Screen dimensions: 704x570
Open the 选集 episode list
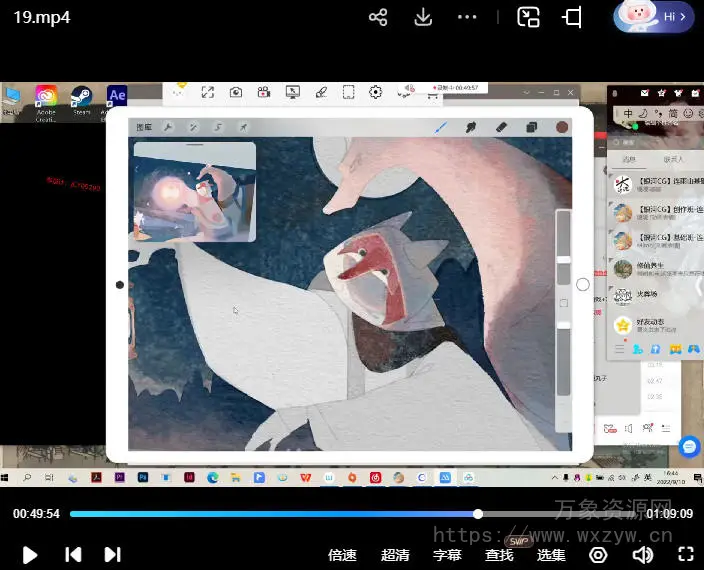click(551, 555)
